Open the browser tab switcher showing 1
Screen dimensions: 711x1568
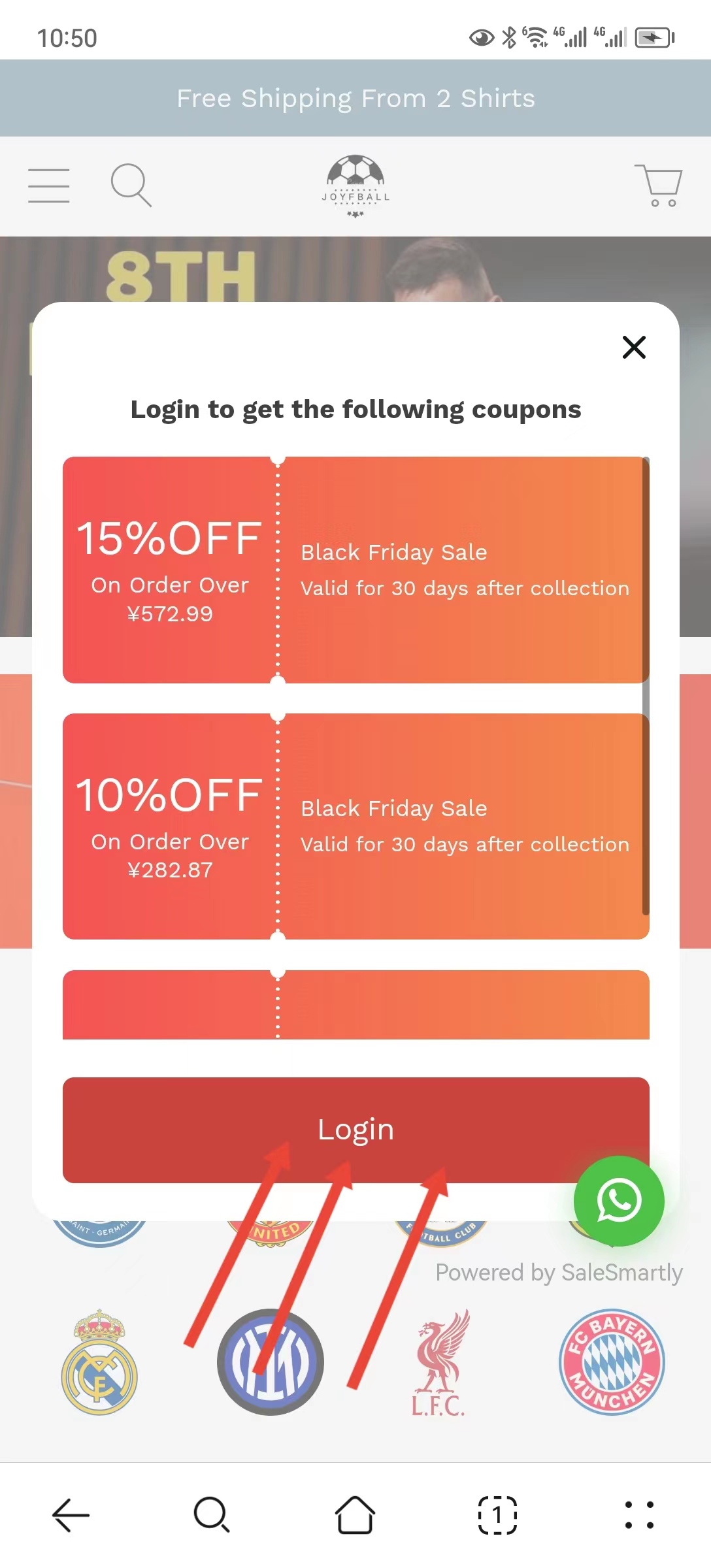[497, 1514]
